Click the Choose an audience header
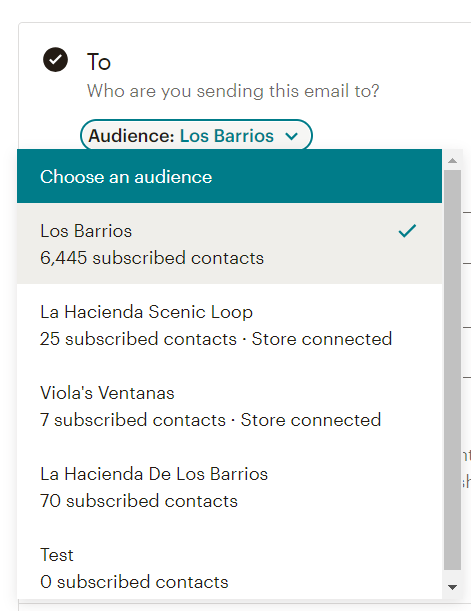This screenshot has height=611, width=471. click(229, 176)
